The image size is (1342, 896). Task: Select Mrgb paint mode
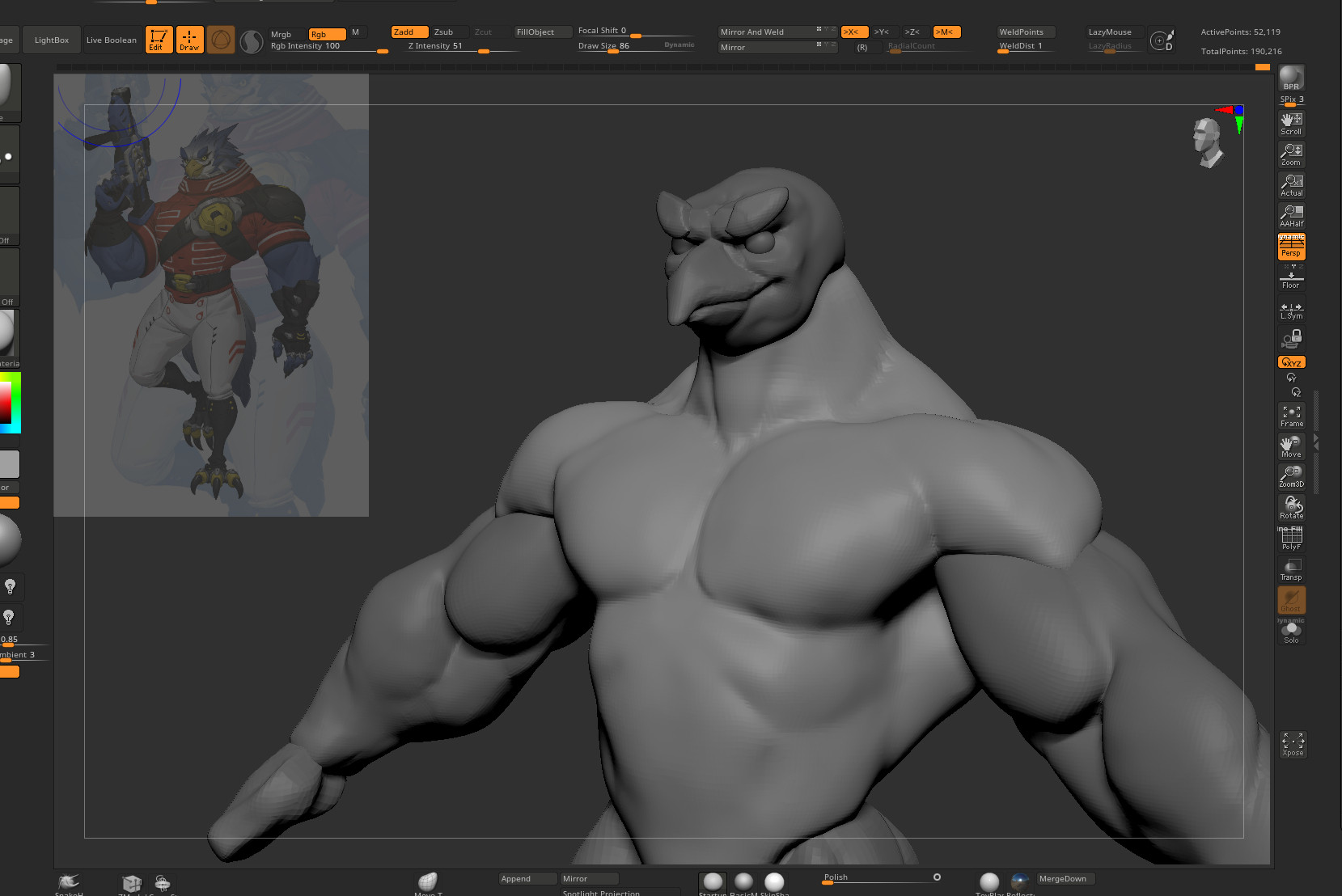click(x=281, y=34)
